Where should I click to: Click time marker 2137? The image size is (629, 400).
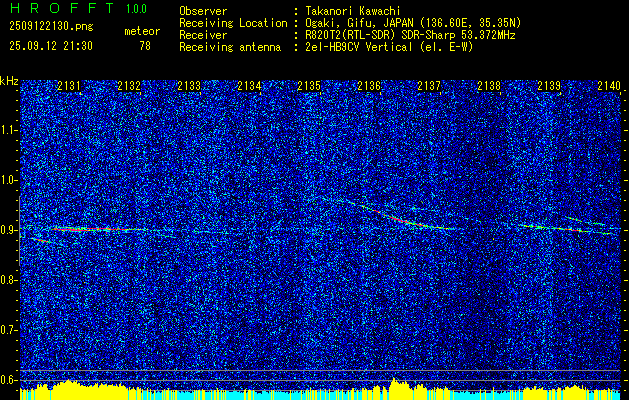tap(429, 86)
